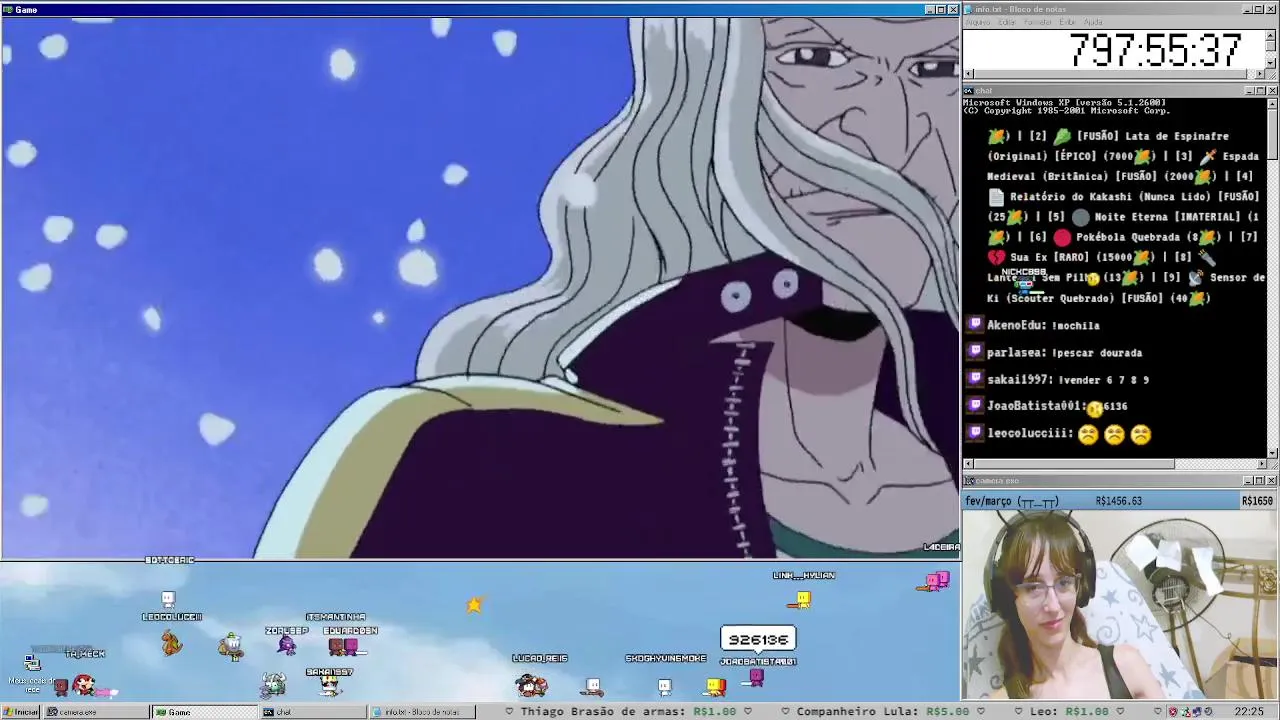The image size is (1280, 720).
Task: Click JOAOBATISTA001 pink avatar
Action: (756, 678)
